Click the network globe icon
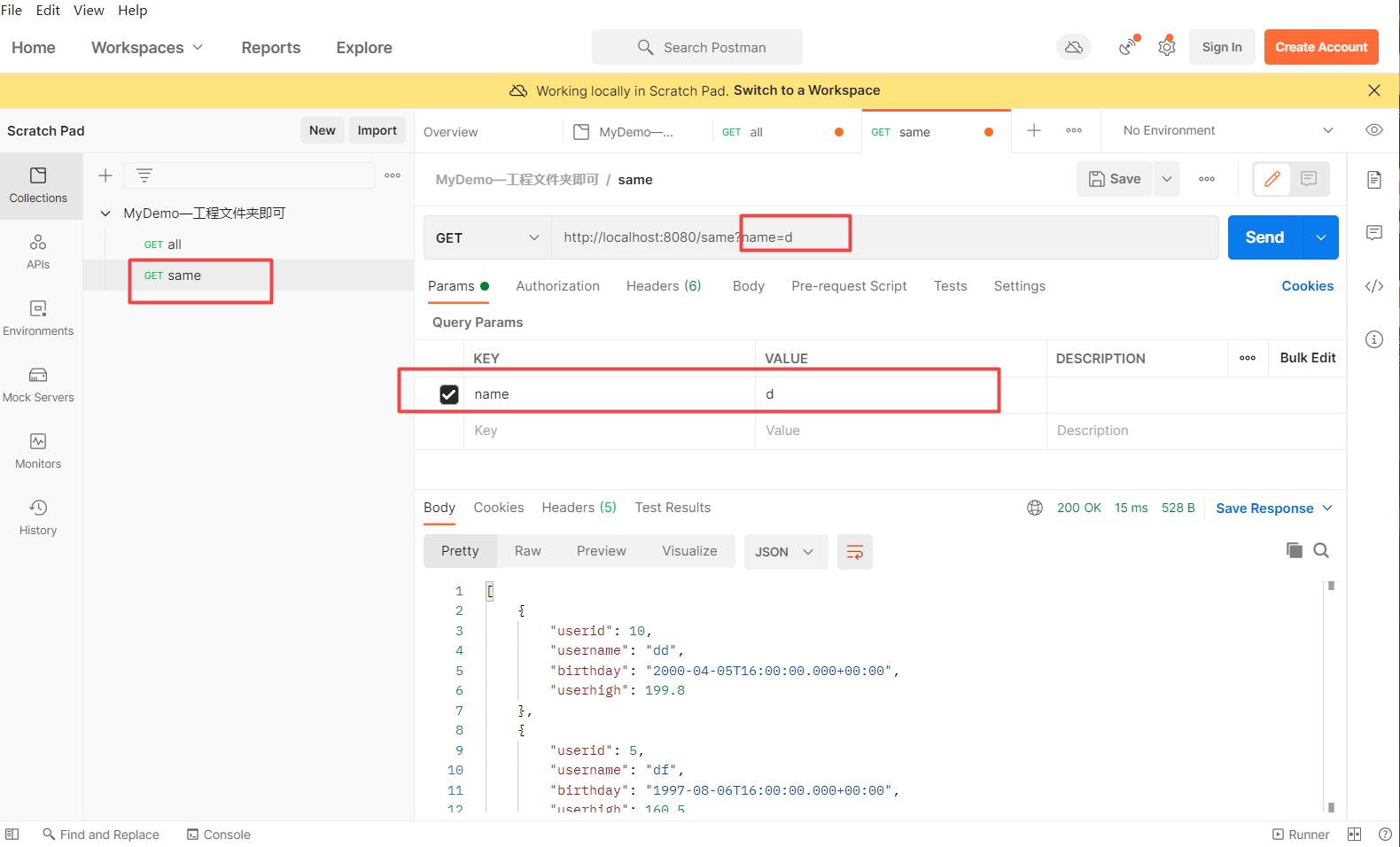This screenshot has height=847, width=1400. (x=1035, y=508)
